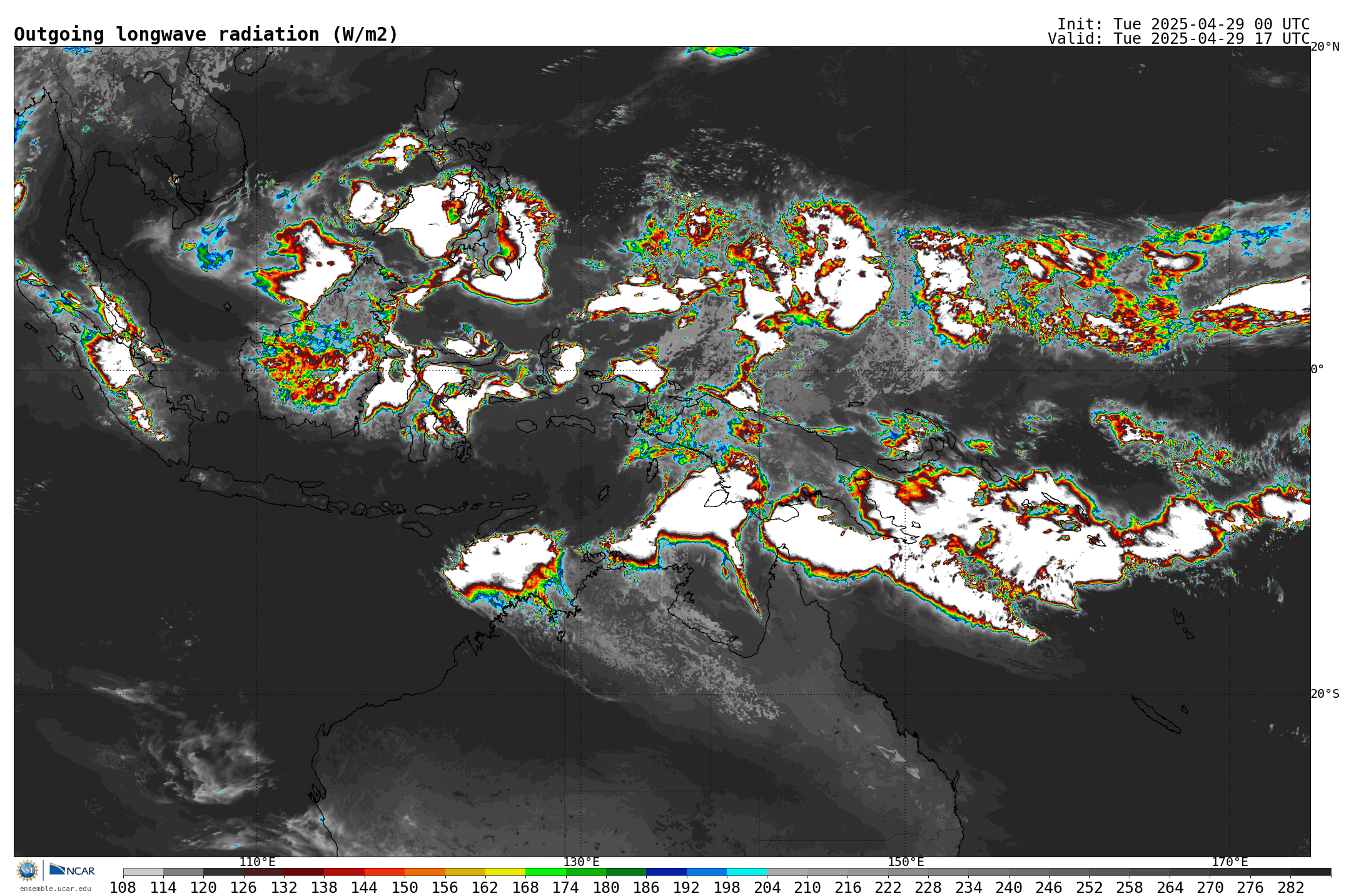This screenshot has width=1351, height=896.
Task: Click the 150 colorbar tick label
Action: [x=405, y=888]
